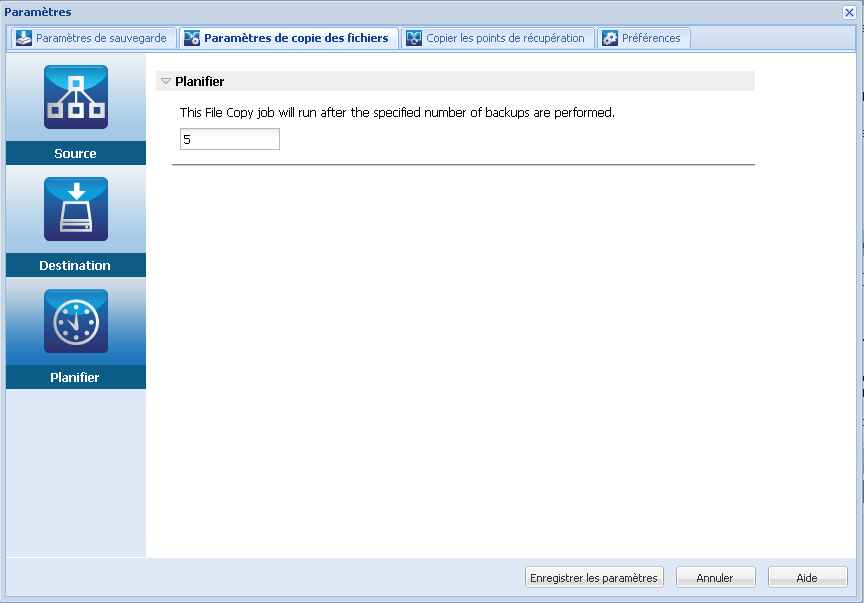Image resolution: width=864 pixels, height=603 pixels.
Task: Close the Paramètres dialog
Action: click(x=849, y=12)
